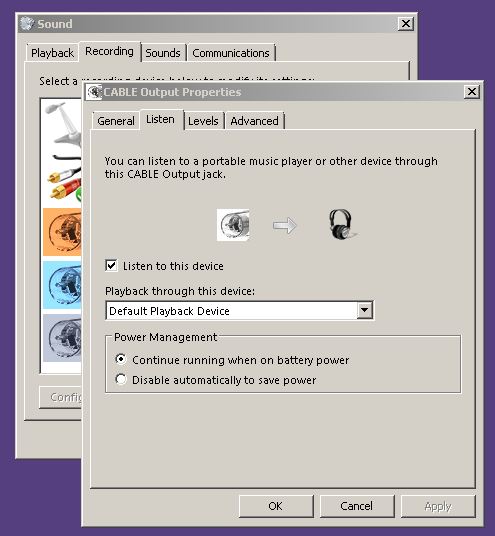
Task: Click the headphones icon in Listen tab
Action: (x=341, y=224)
